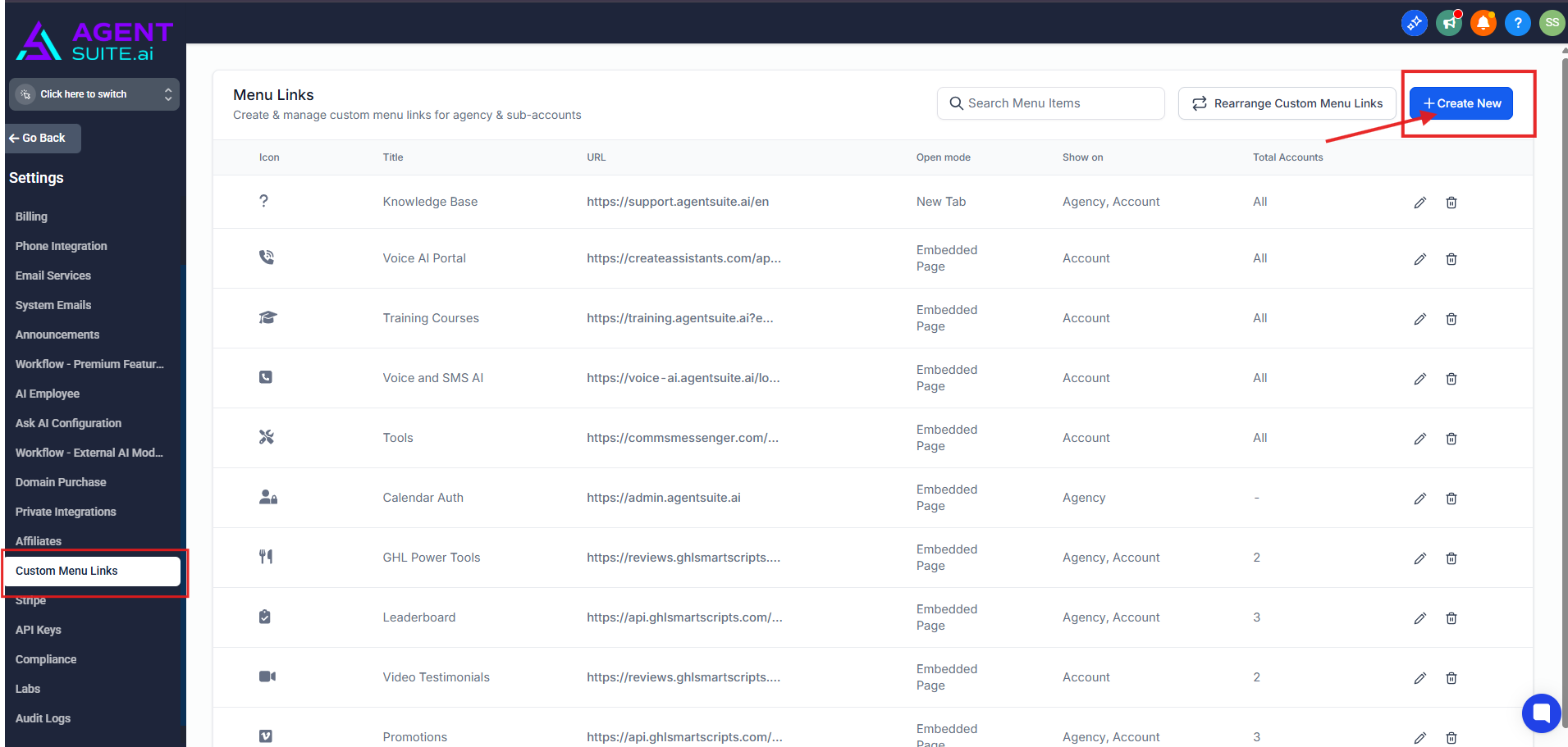Image resolution: width=1568 pixels, height=747 pixels.
Task: Open the help question mark icon
Action: pos(1518,23)
